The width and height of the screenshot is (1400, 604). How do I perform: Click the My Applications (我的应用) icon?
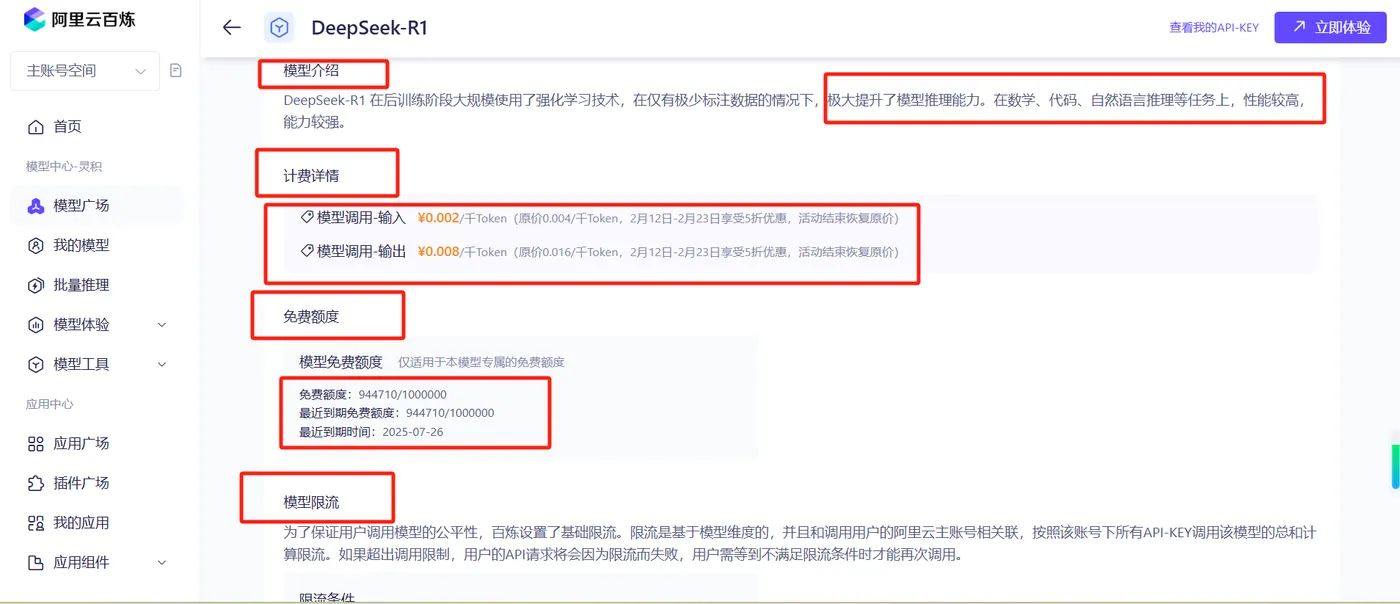[x=36, y=523]
